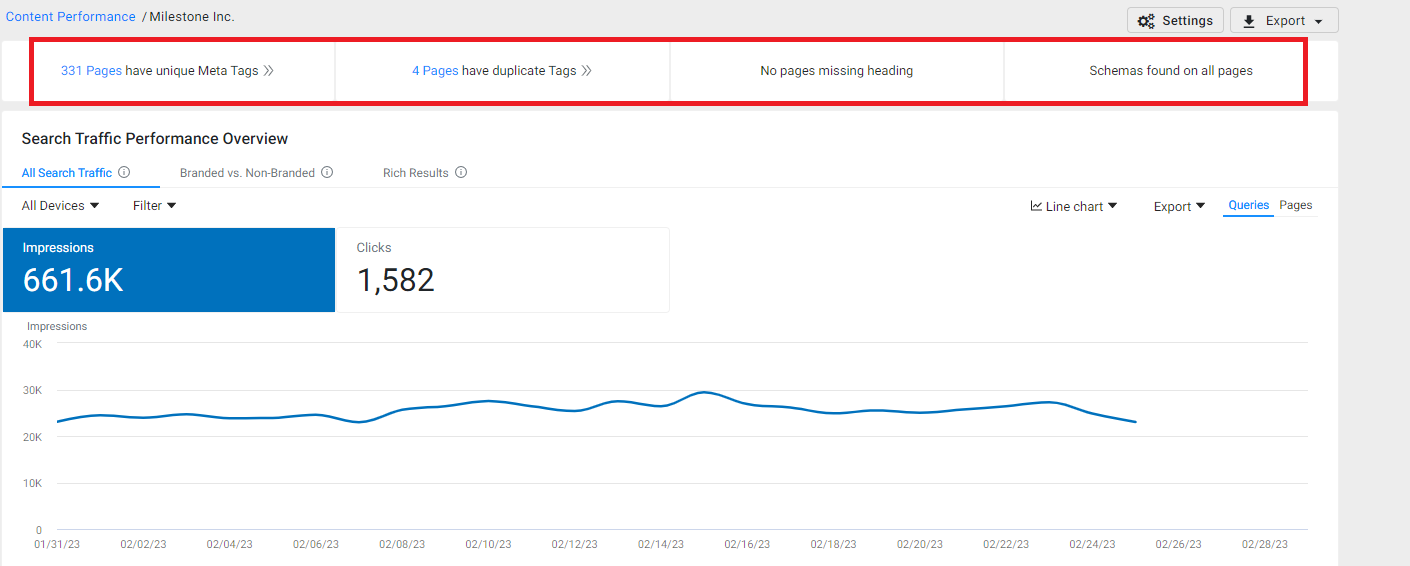Click chevron arrows beside duplicate Tags

pyautogui.click(x=587, y=71)
